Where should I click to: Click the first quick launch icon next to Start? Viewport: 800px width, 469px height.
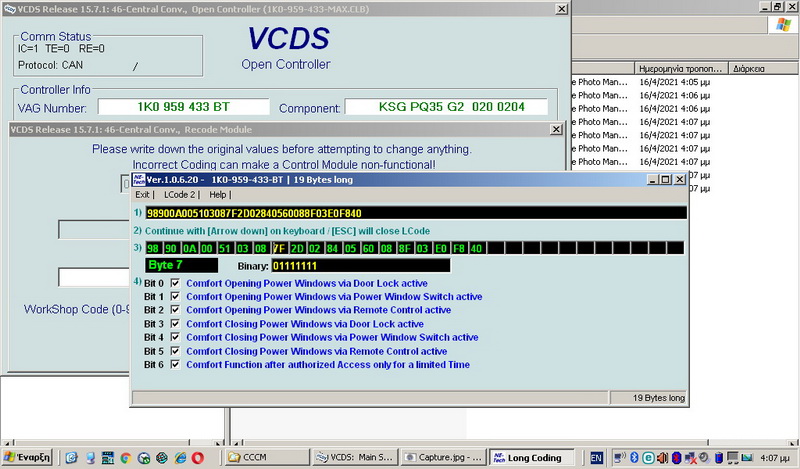click(x=71, y=458)
